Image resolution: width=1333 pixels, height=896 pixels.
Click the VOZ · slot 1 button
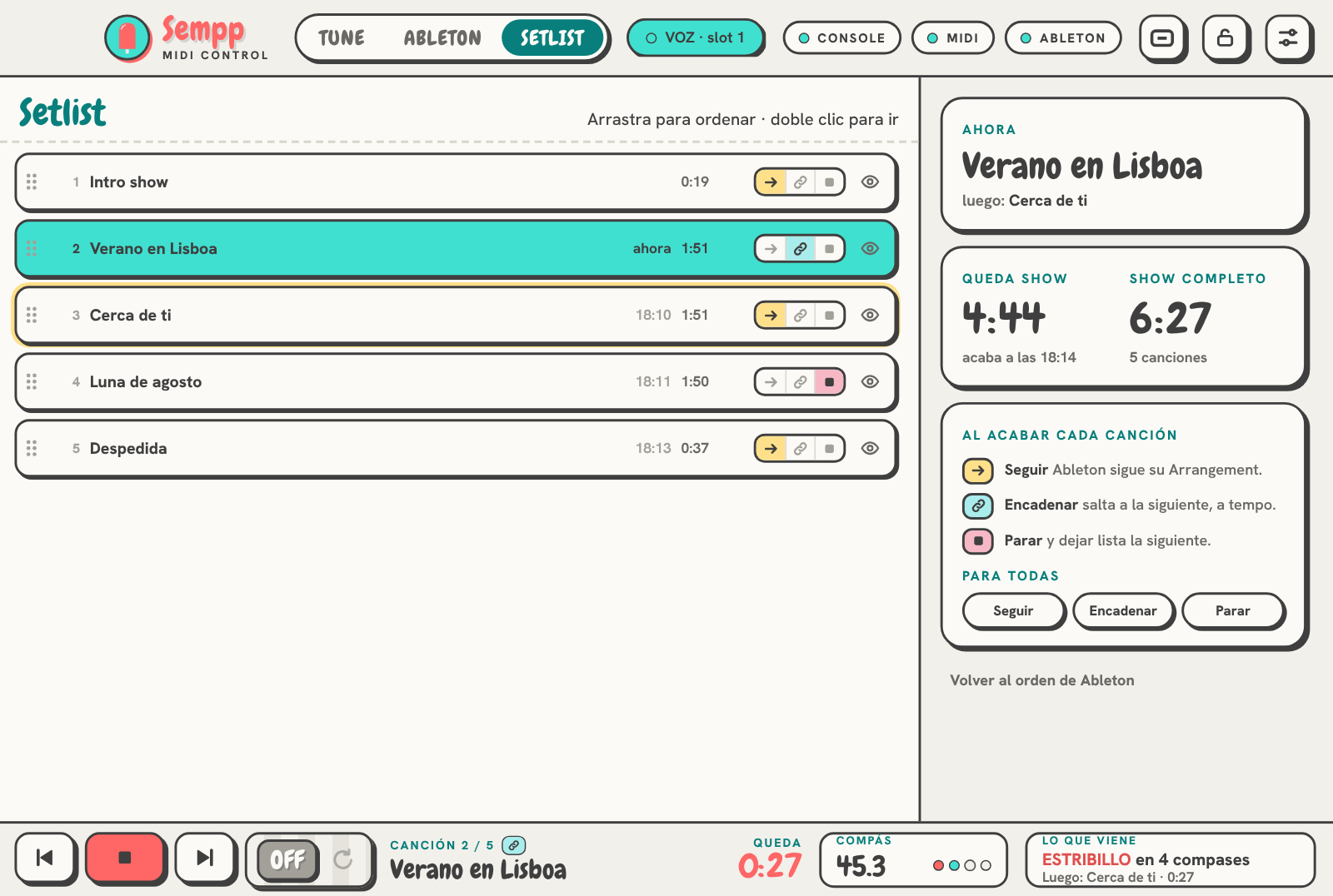695,37
